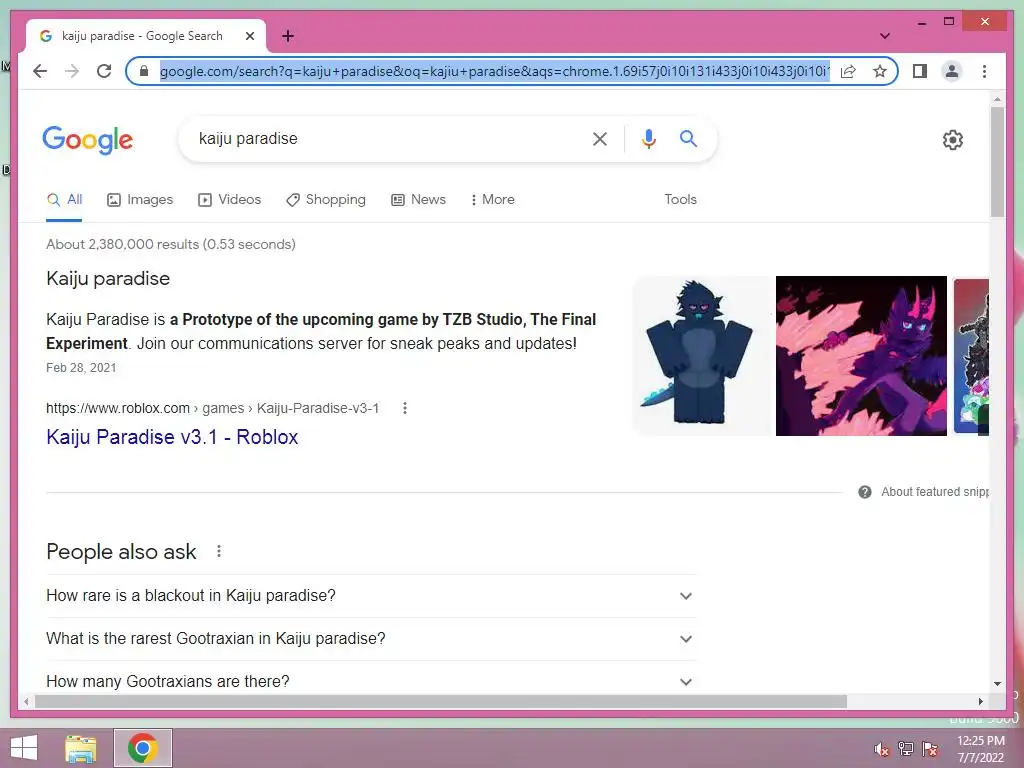Viewport: 1024px width, 768px height.
Task: Open Google quick settings gear
Action: tap(953, 140)
